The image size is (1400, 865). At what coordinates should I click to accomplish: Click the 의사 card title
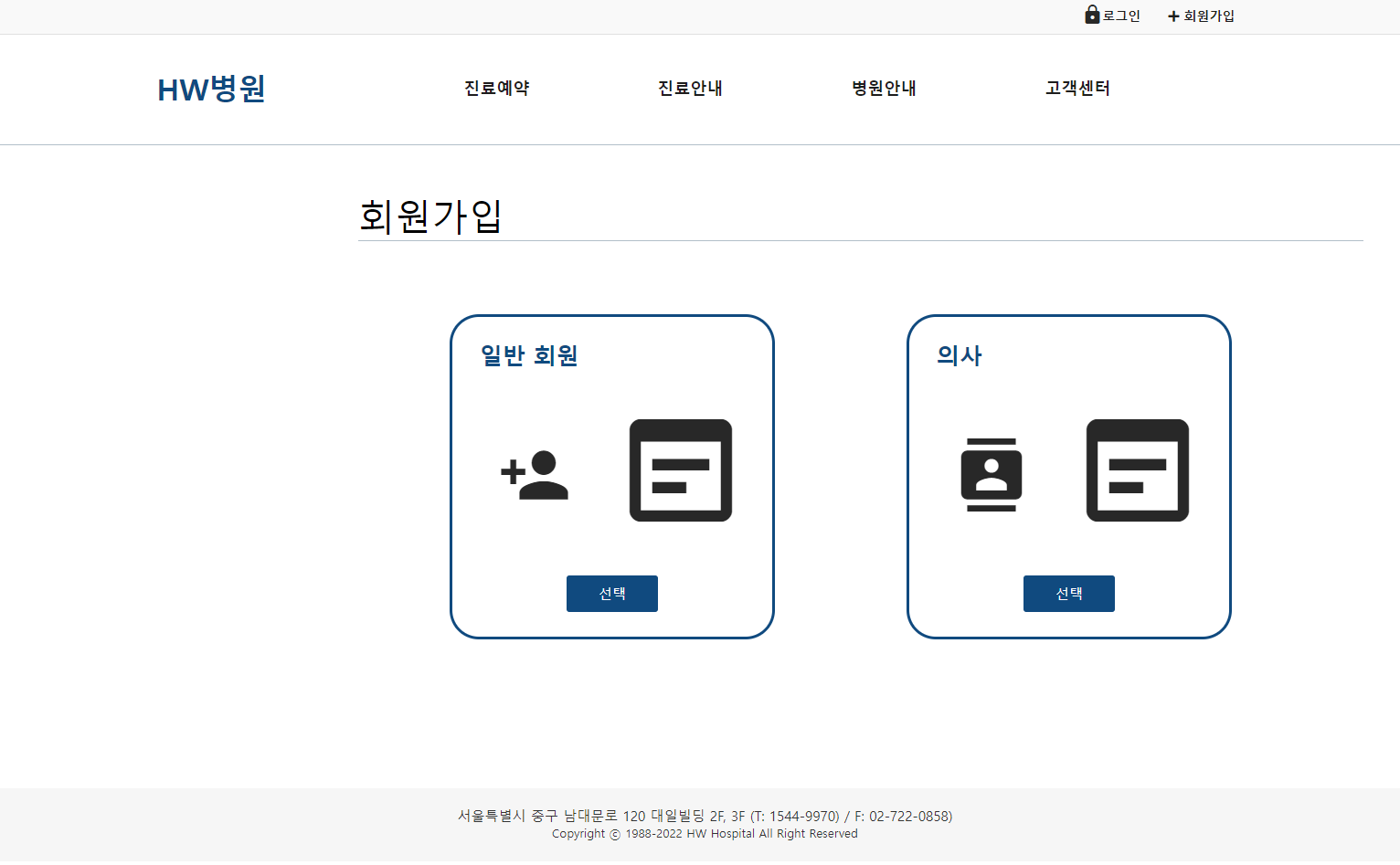pos(958,355)
